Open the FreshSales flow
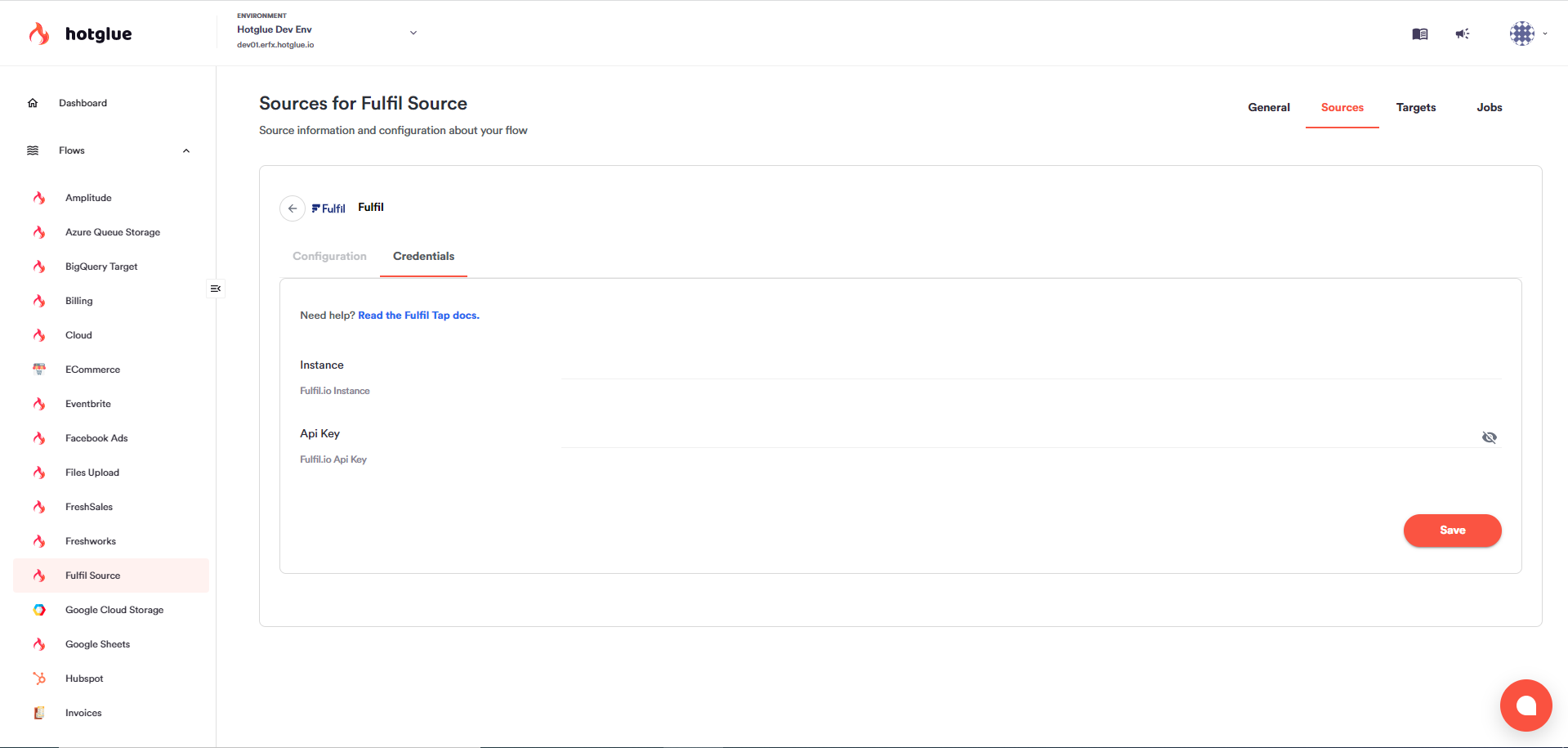1568x748 pixels. pyautogui.click(x=89, y=507)
